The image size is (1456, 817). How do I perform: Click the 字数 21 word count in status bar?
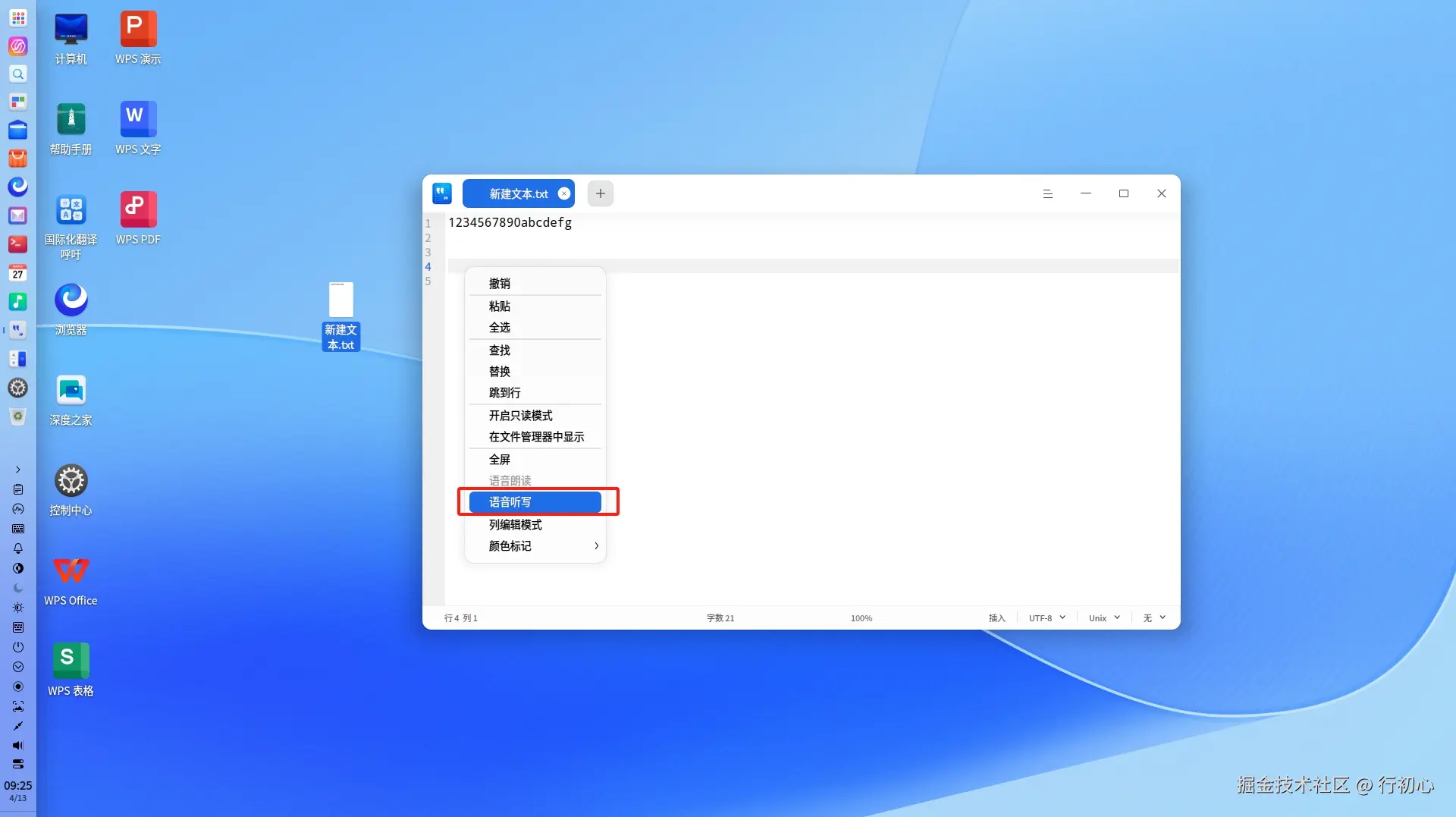click(720, 618)
